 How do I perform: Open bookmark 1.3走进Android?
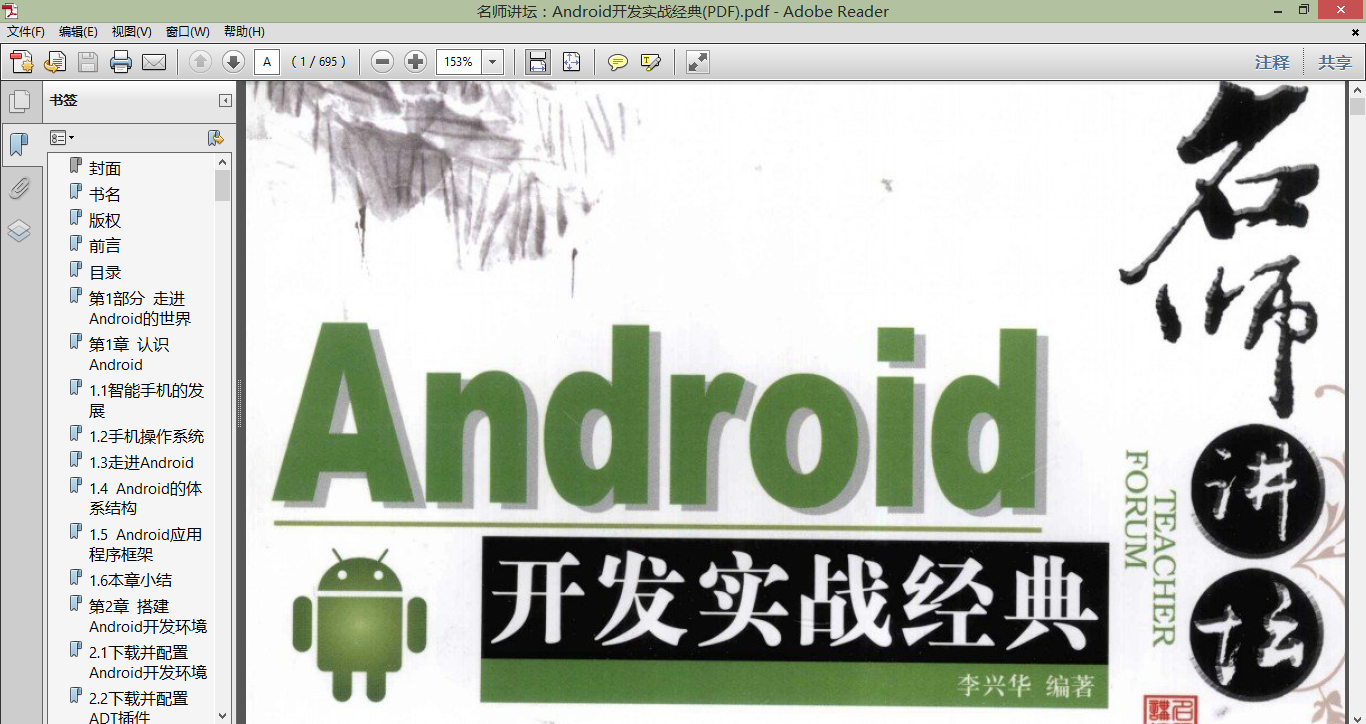pyautogui.click(x=141, y=463)
